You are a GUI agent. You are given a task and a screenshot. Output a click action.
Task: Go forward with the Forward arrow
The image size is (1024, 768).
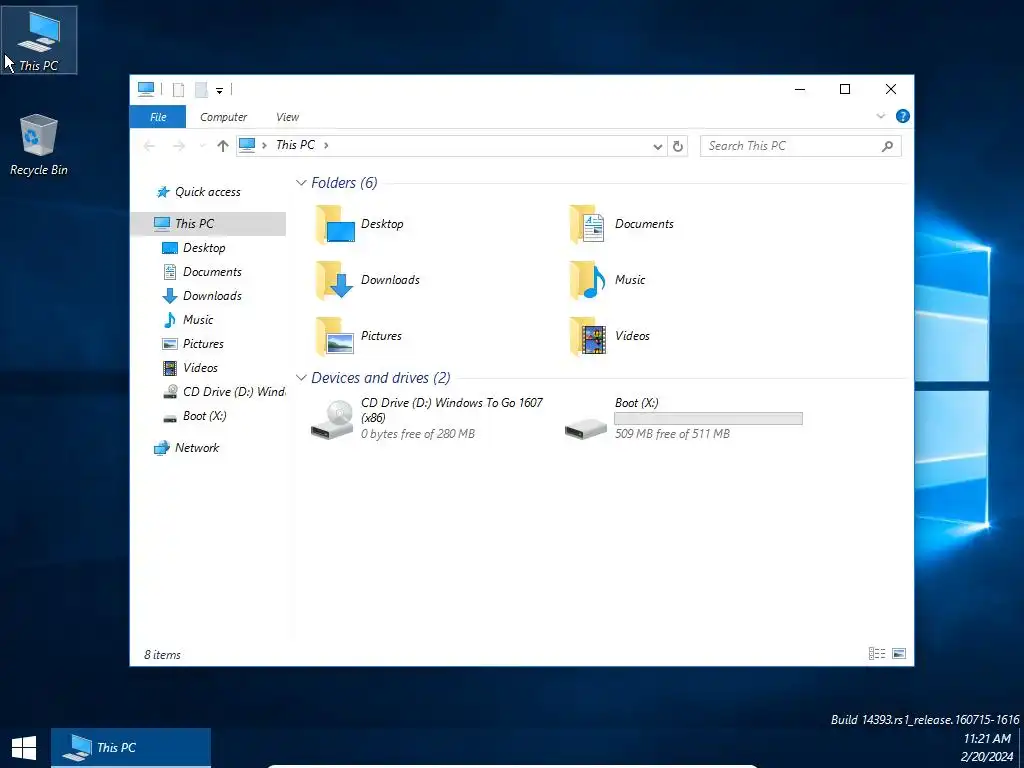click(x=178, y=146)
